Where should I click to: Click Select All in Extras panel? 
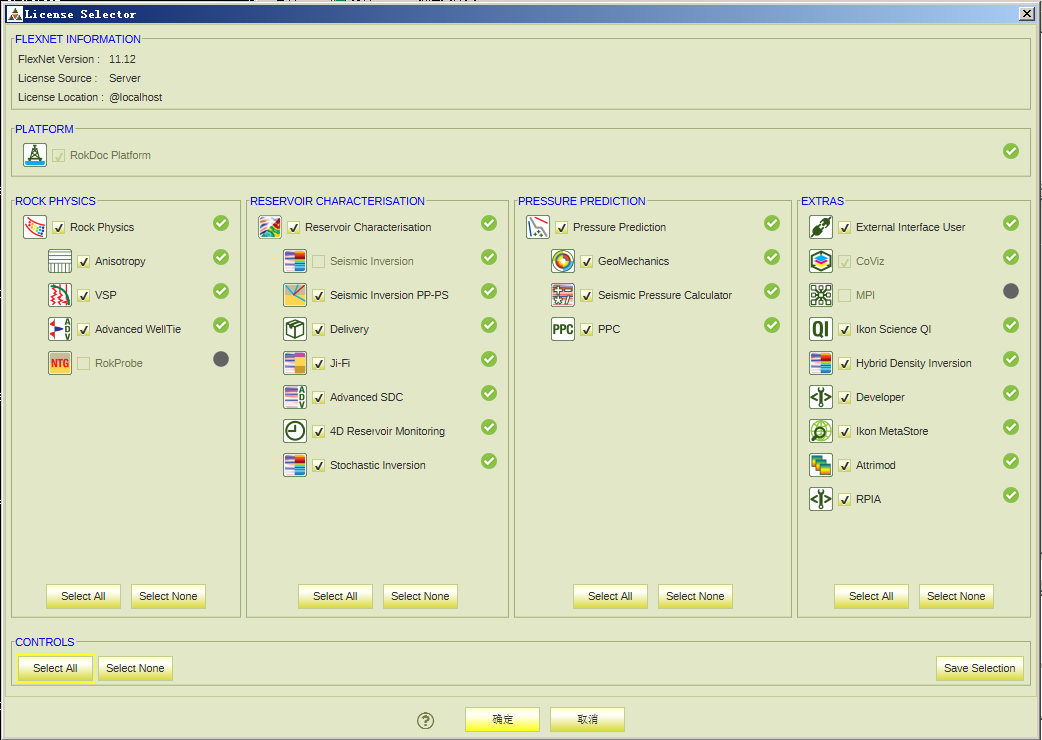point(871,596)
